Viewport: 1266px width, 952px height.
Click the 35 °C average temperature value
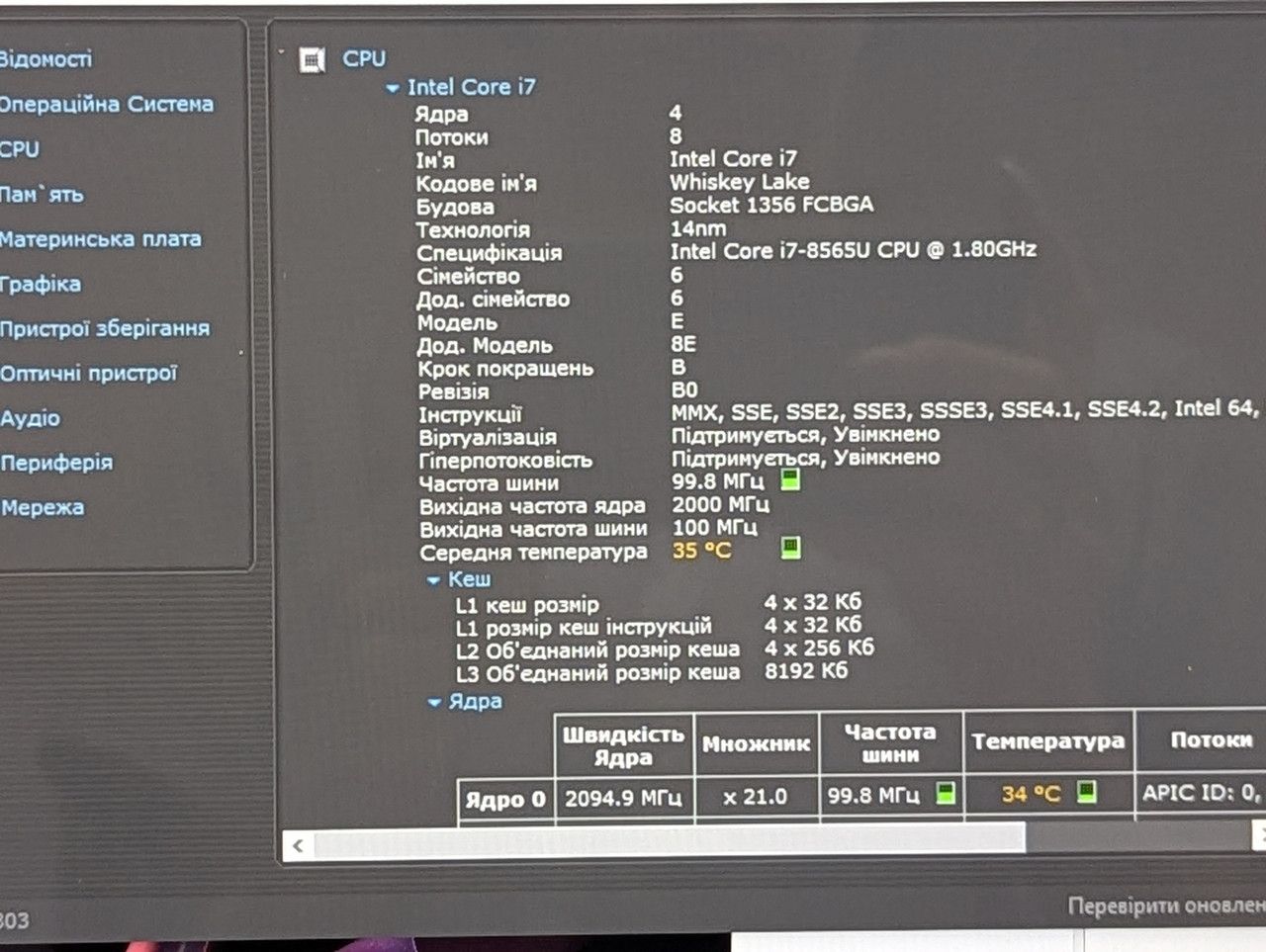(x=702, y=551)
